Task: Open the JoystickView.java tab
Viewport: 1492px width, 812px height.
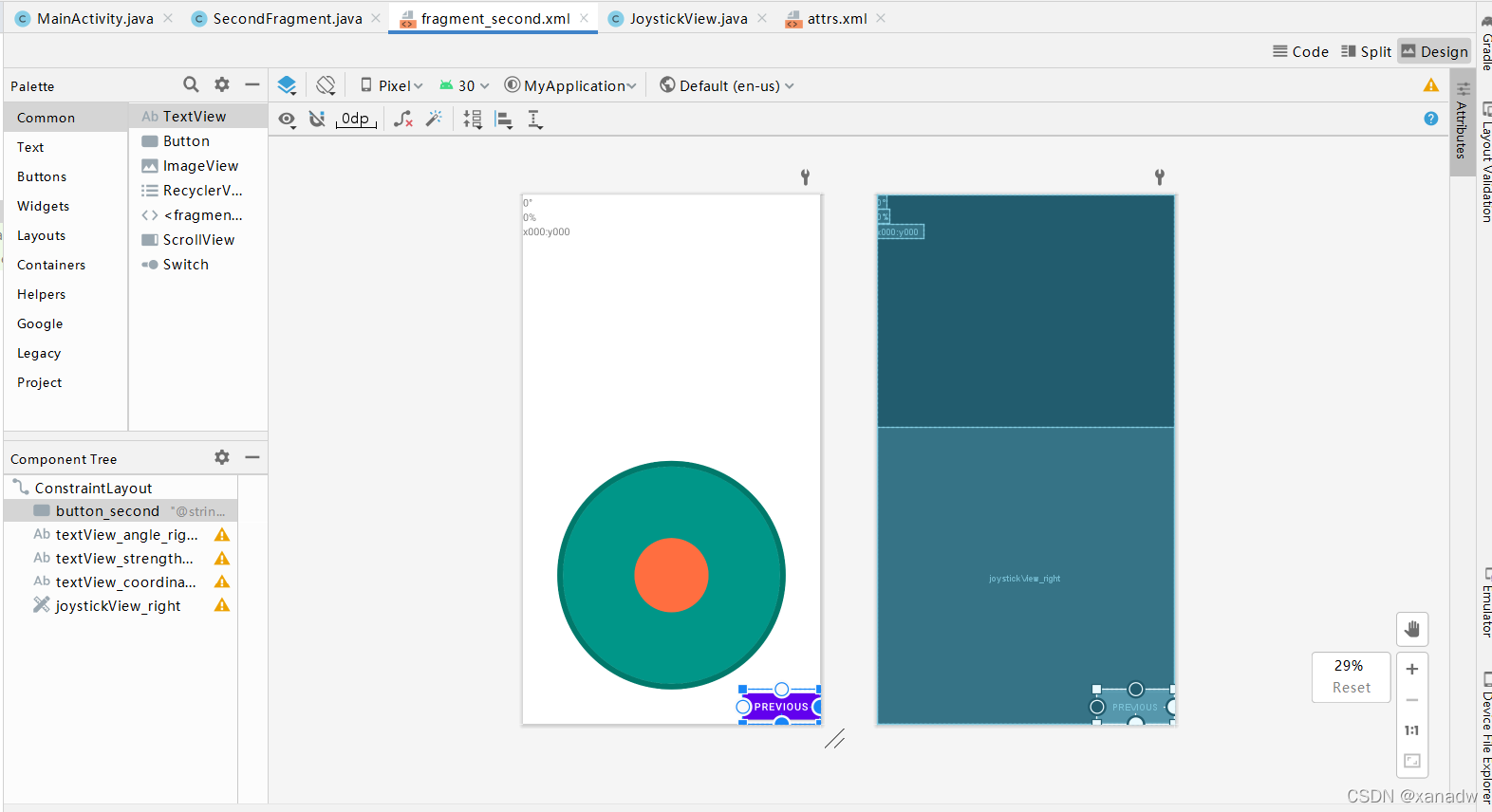Action: (688, 18)
